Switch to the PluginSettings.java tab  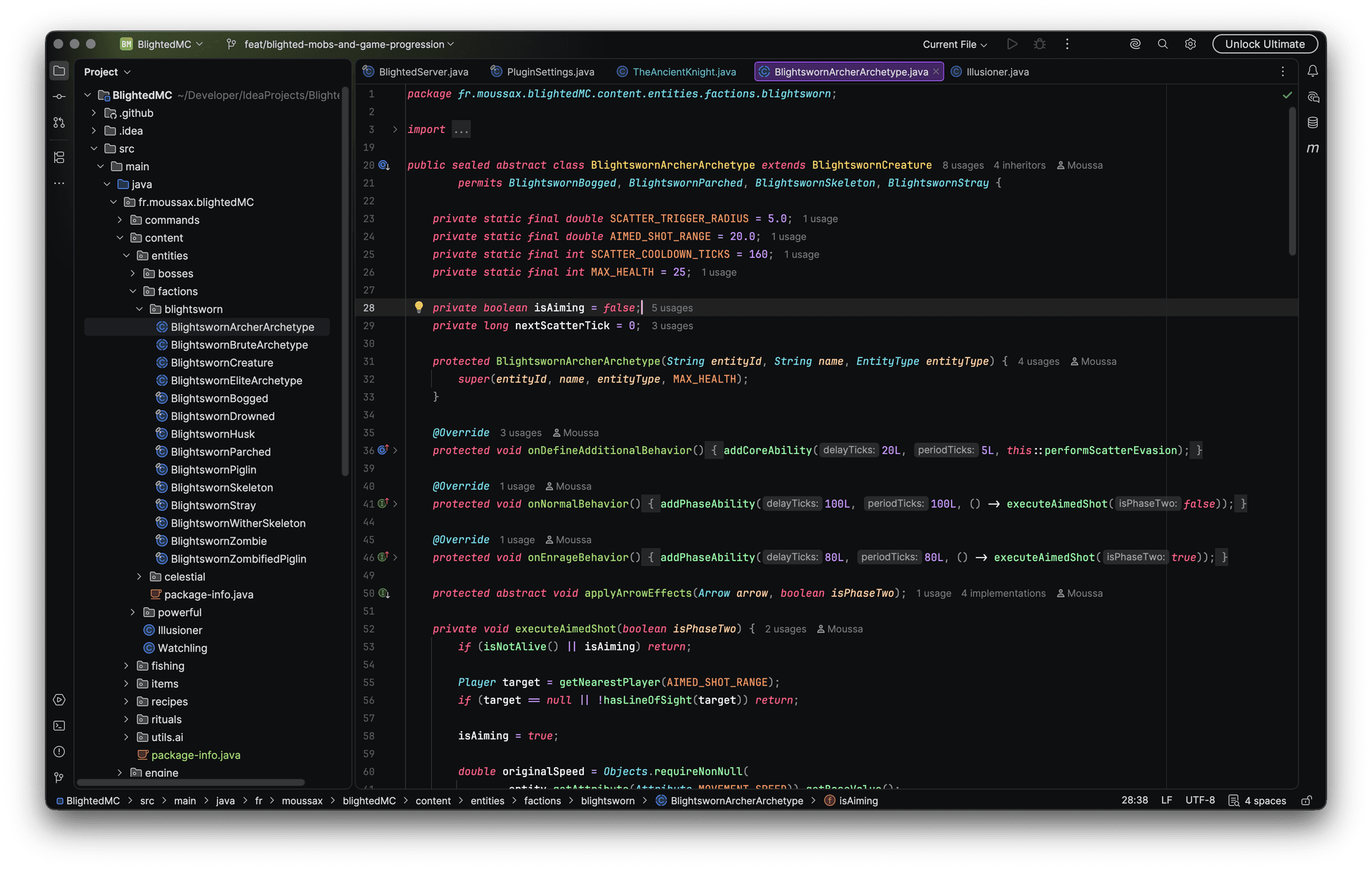(542, 71)
